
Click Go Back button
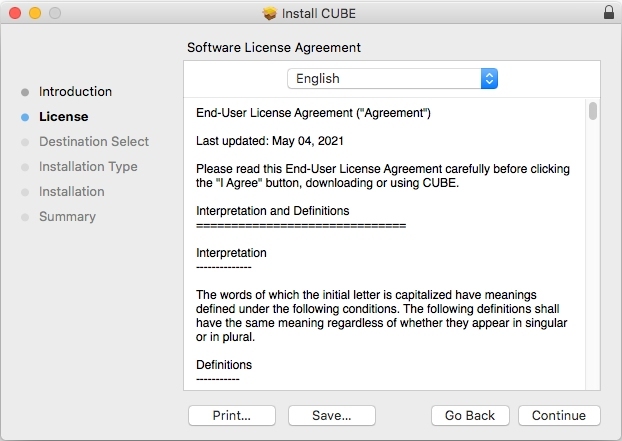[470, 415]
